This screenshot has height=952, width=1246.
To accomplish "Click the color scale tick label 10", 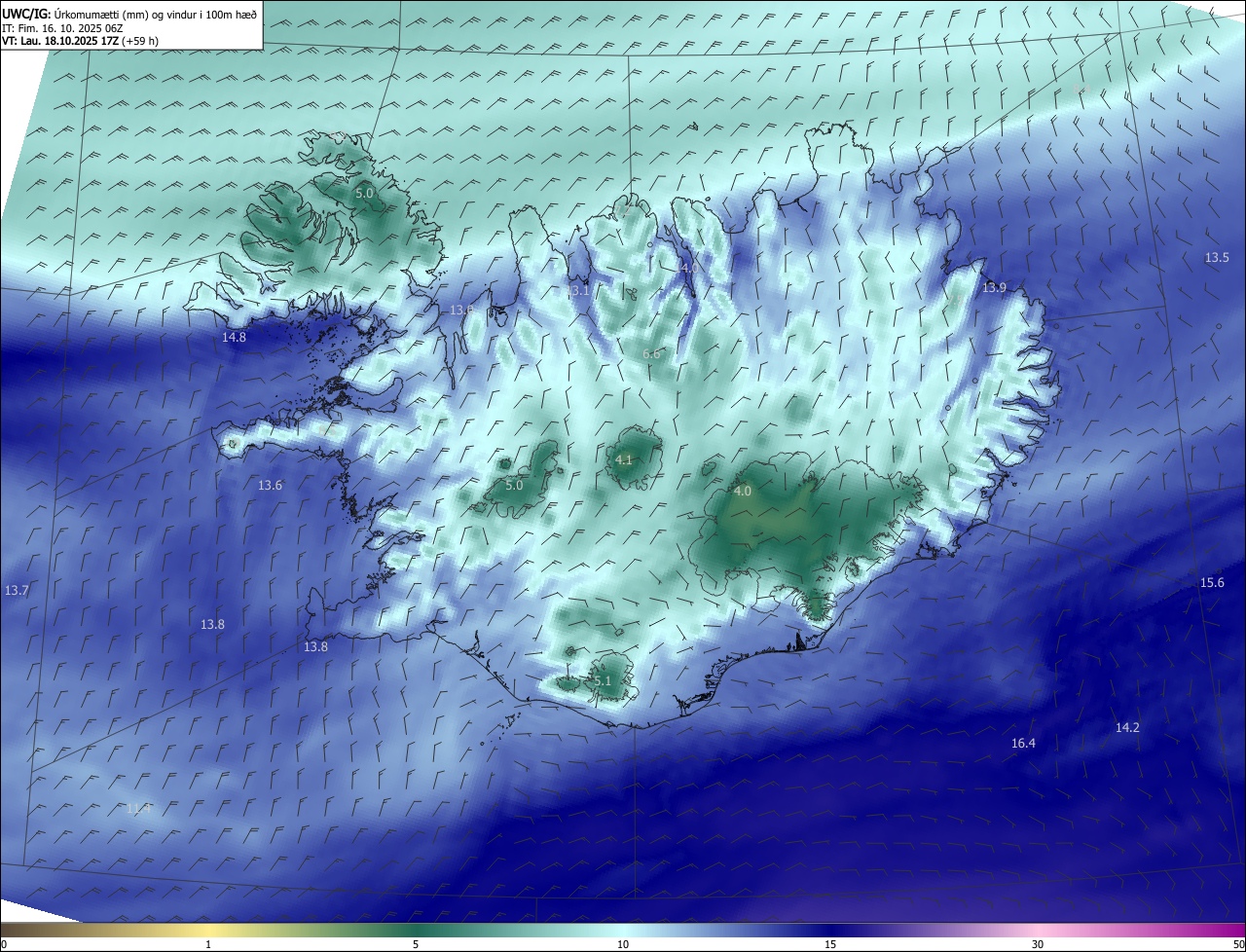I will [x=623, y=944].
